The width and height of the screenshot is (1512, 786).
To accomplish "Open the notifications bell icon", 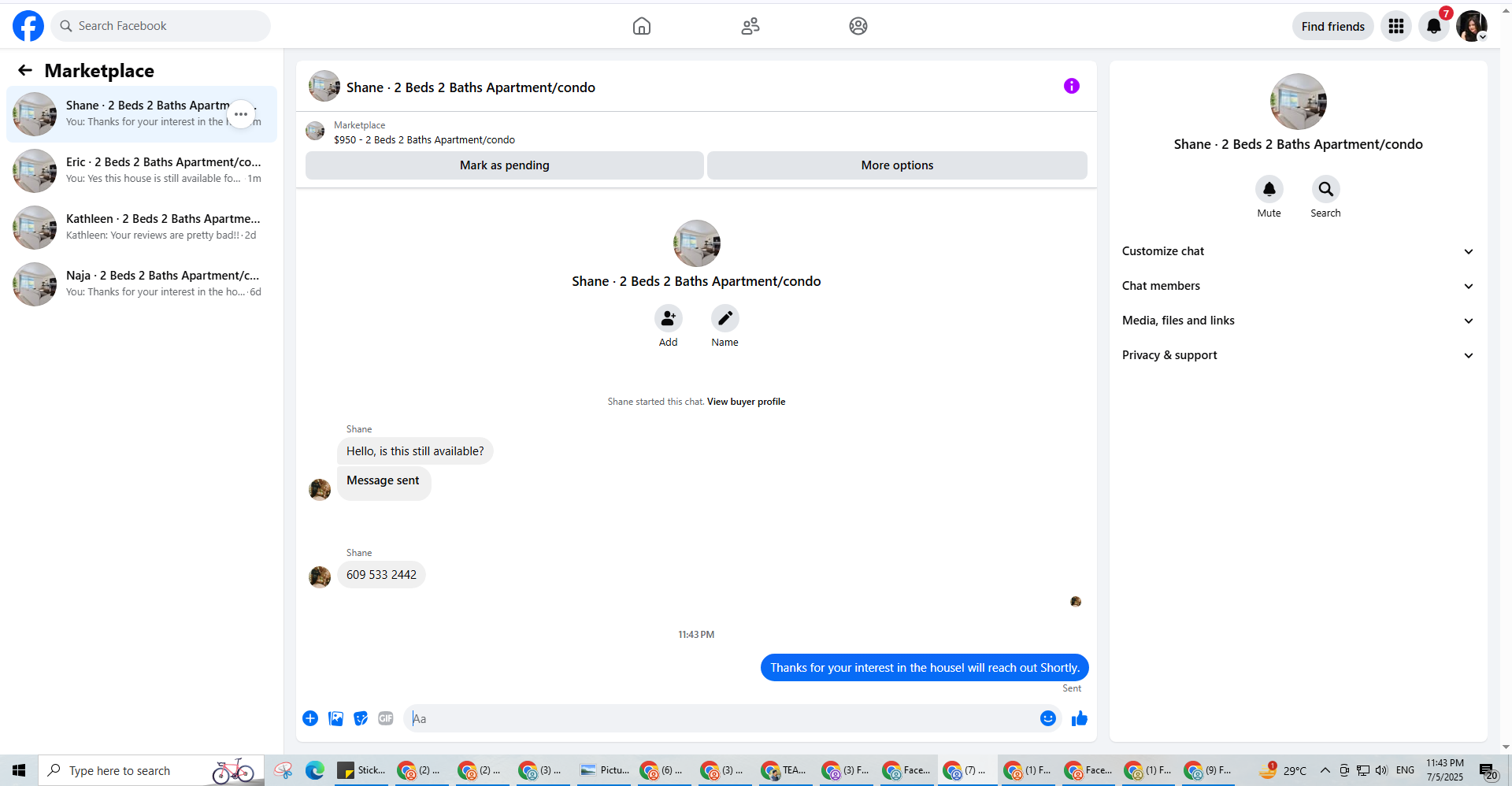I will click(x=1434, y=26).
